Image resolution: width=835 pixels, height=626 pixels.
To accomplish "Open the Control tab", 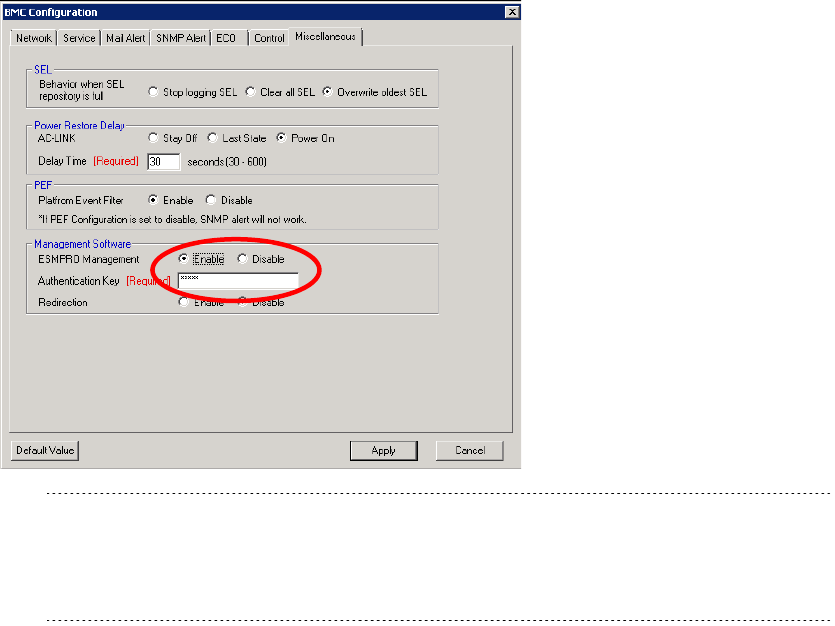I will 269,38.
